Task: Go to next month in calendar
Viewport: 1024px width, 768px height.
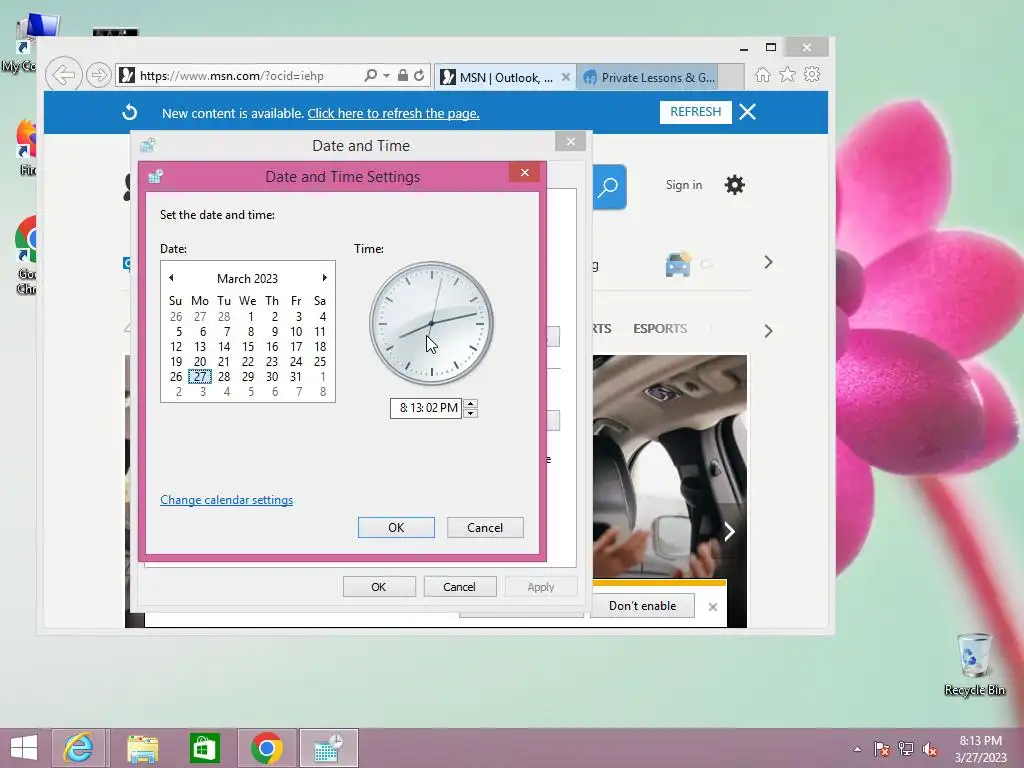Action: (x=325, y=278)
